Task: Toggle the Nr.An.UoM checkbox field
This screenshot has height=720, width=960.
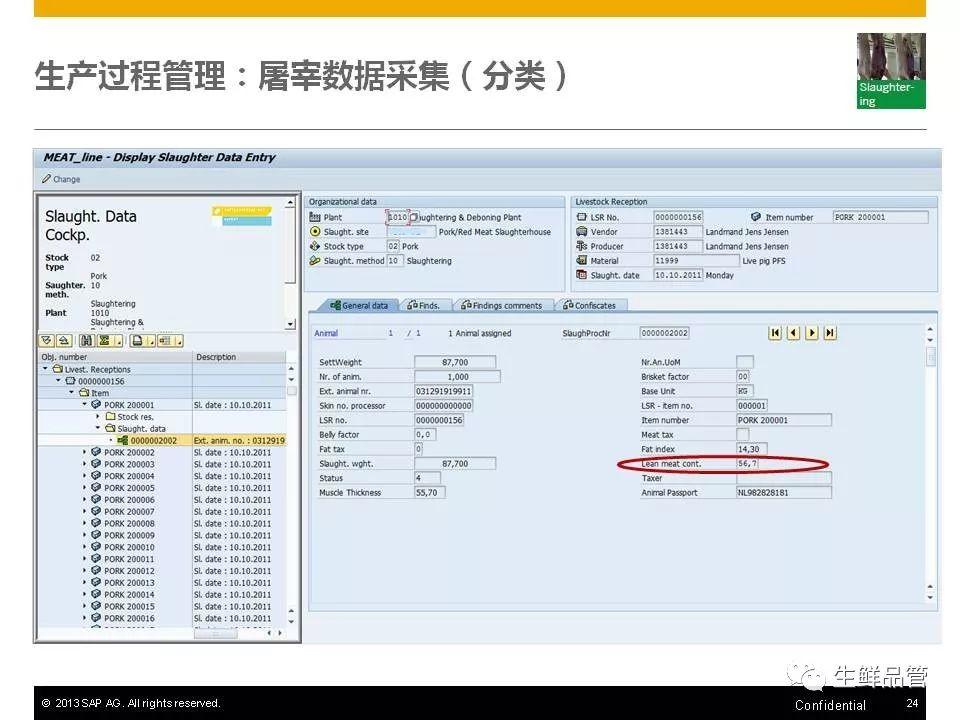Action: (x=744, y=362)
